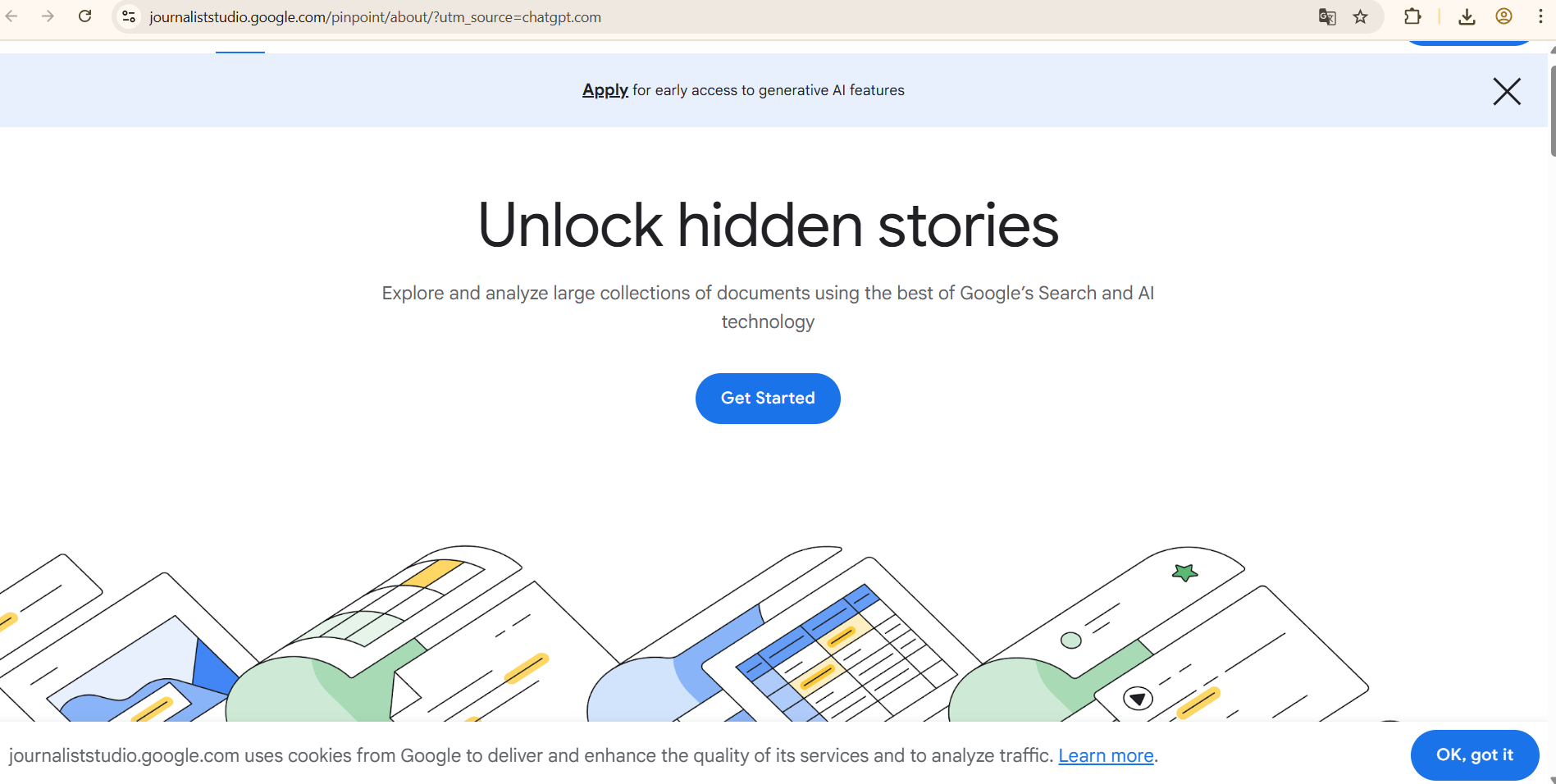Image resolution: width=1556 pixels, height=784 pixels.
Task: Open the Learn more cookies link
Action: 1106,755
